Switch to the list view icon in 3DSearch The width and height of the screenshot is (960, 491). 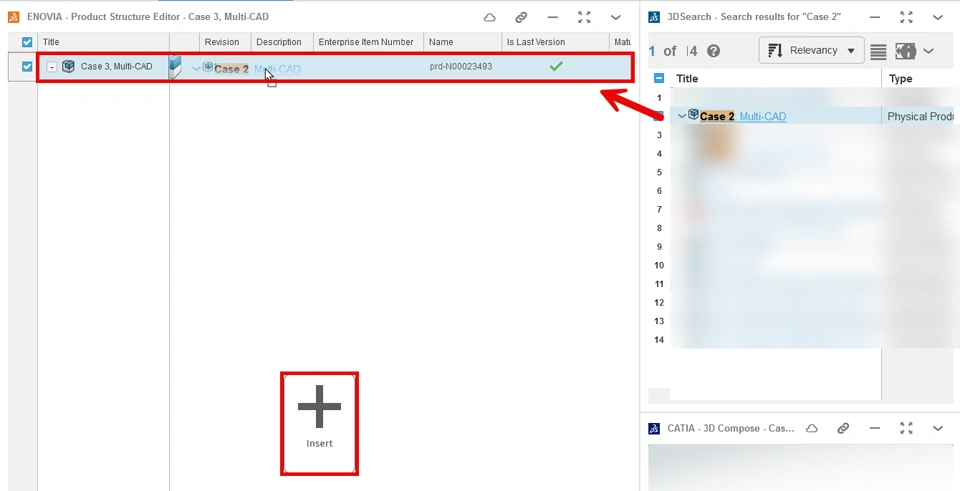(x=878, y=51)
